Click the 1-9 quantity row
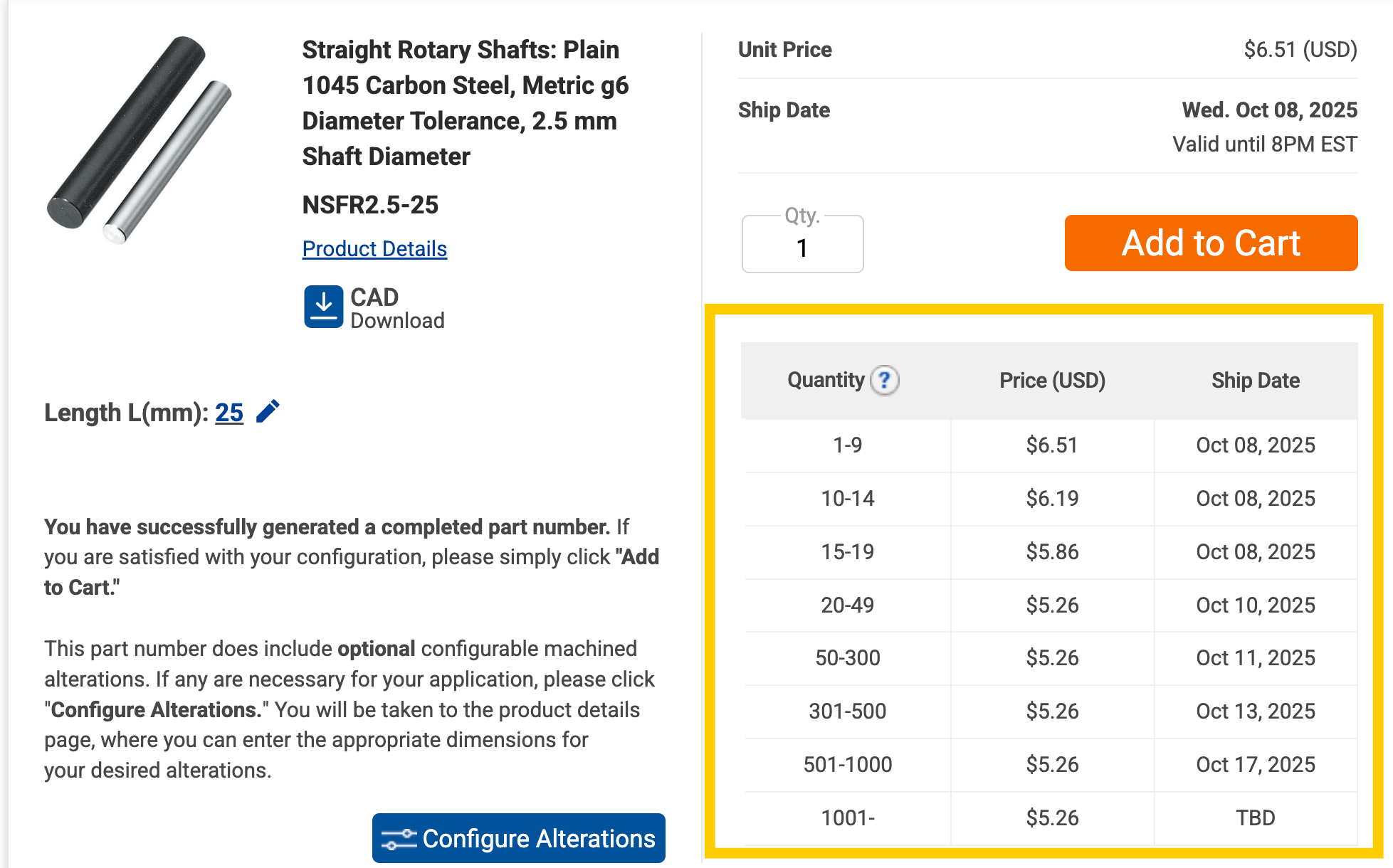Screen dimensions: 1393x868 [1051, 445]
